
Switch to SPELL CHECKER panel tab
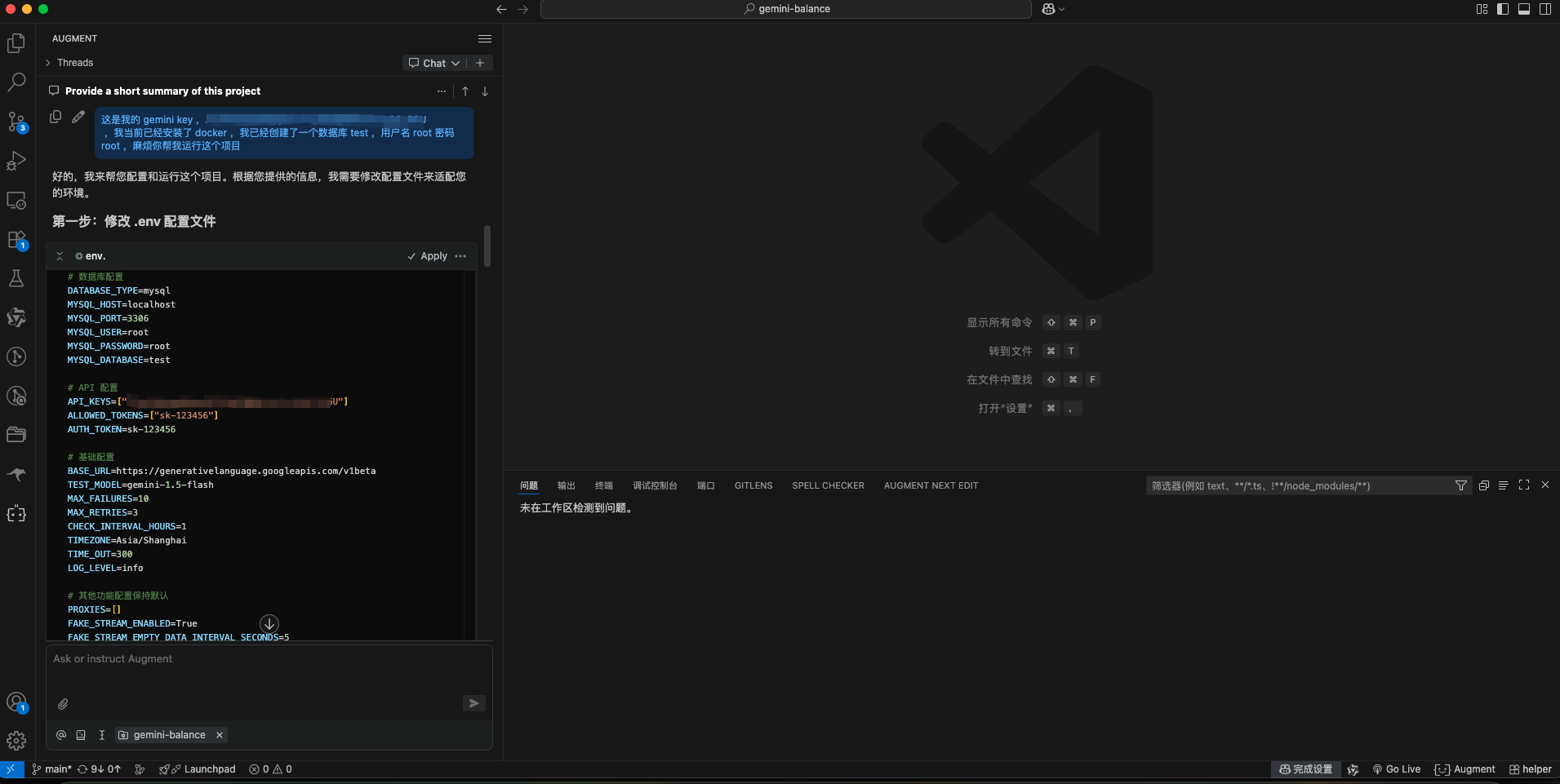[x=828, y=485]
